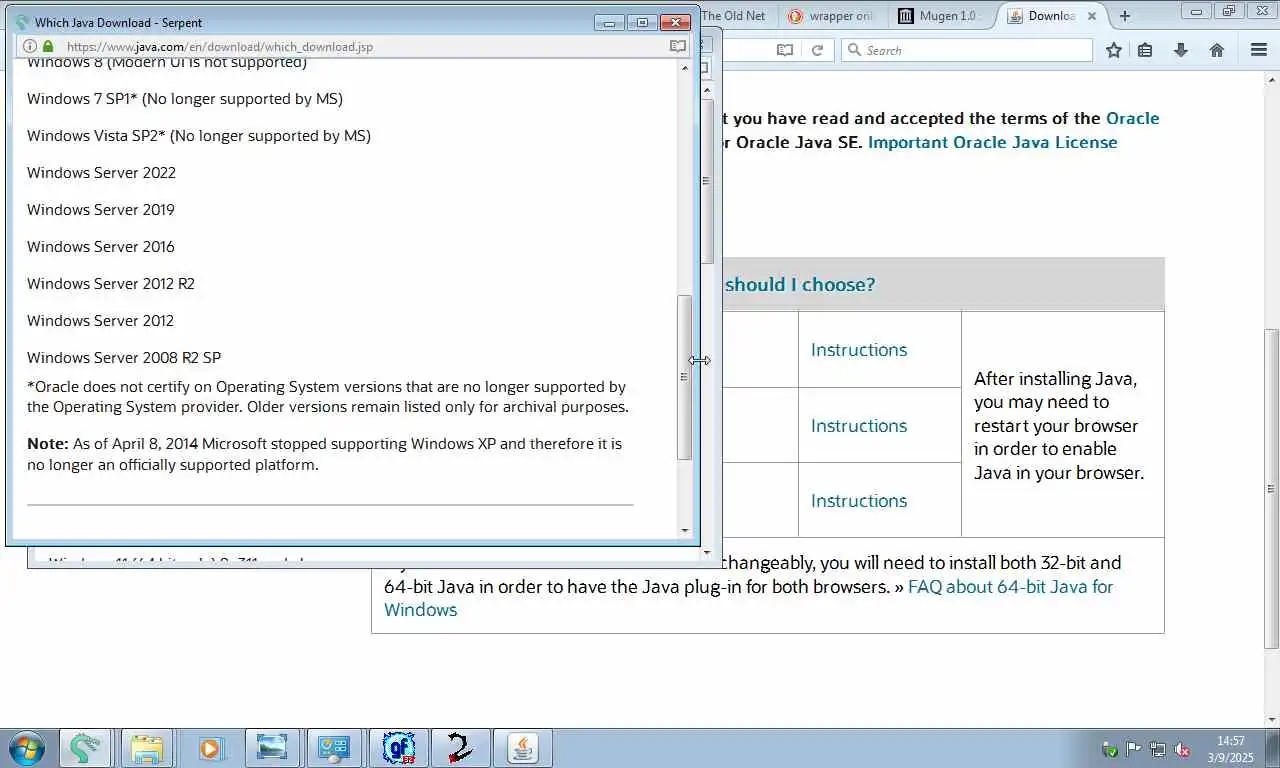Open Oracle link in license text
This screenshot has height=768, width=1280.
(1132, 118)
